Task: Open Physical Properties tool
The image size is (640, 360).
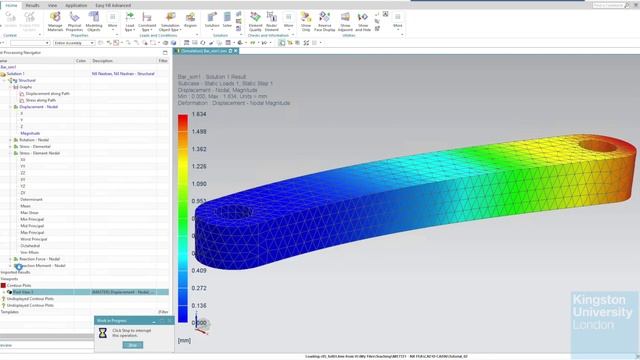Action: point(74,21)
